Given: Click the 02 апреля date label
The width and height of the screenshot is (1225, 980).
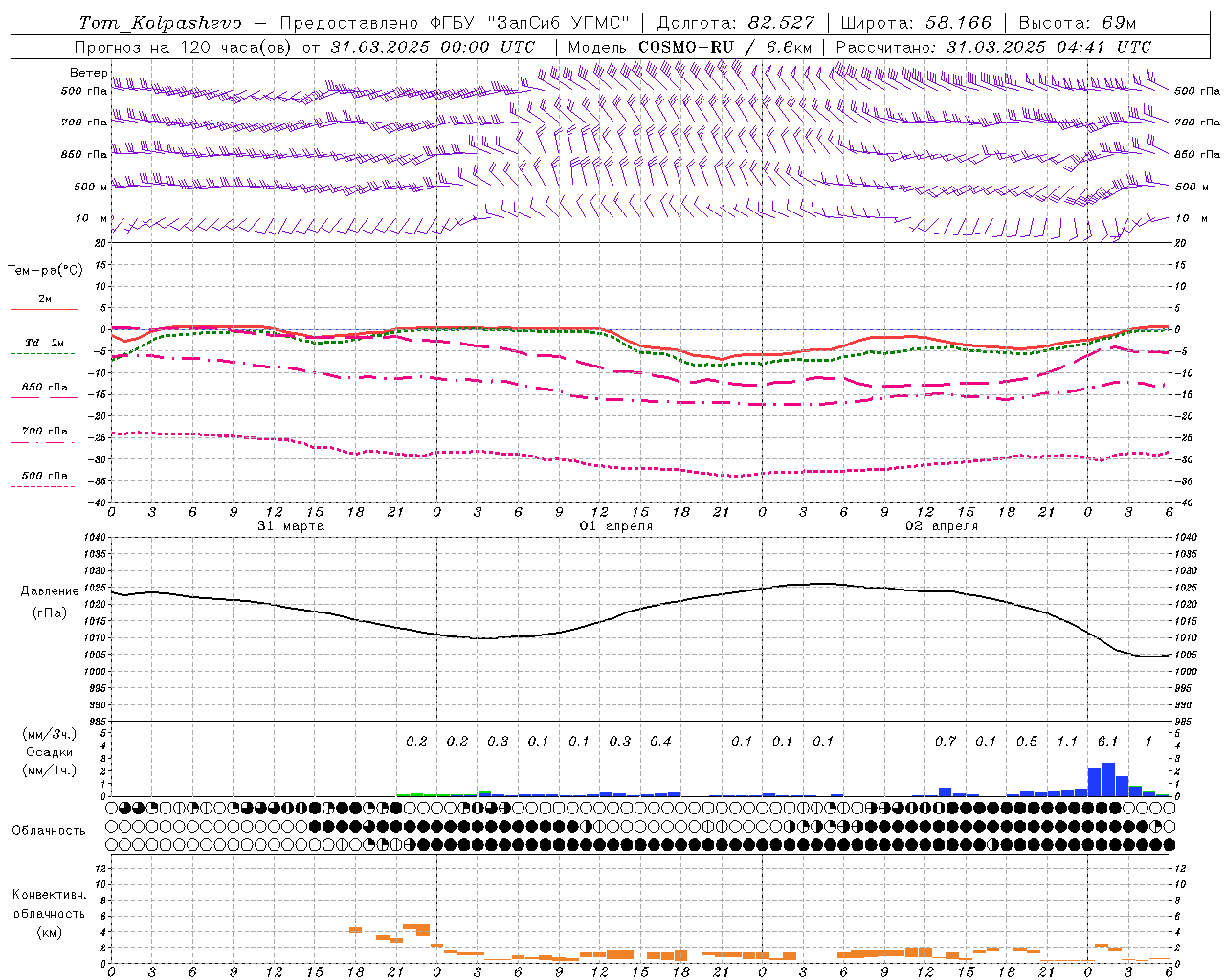Looking at the screenshot, I should (942, 525).
